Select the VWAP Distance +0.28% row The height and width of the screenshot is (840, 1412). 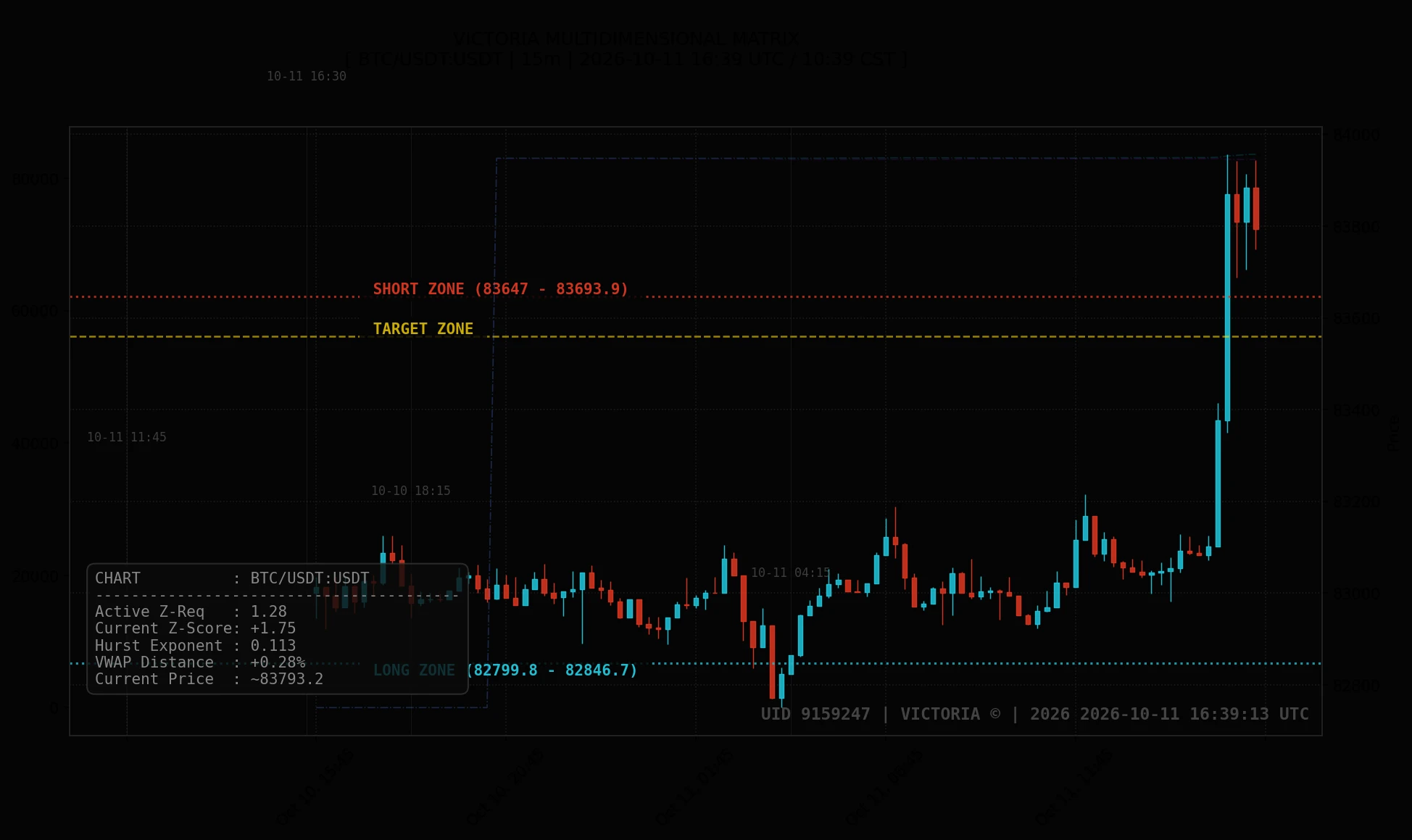[200, 662]
